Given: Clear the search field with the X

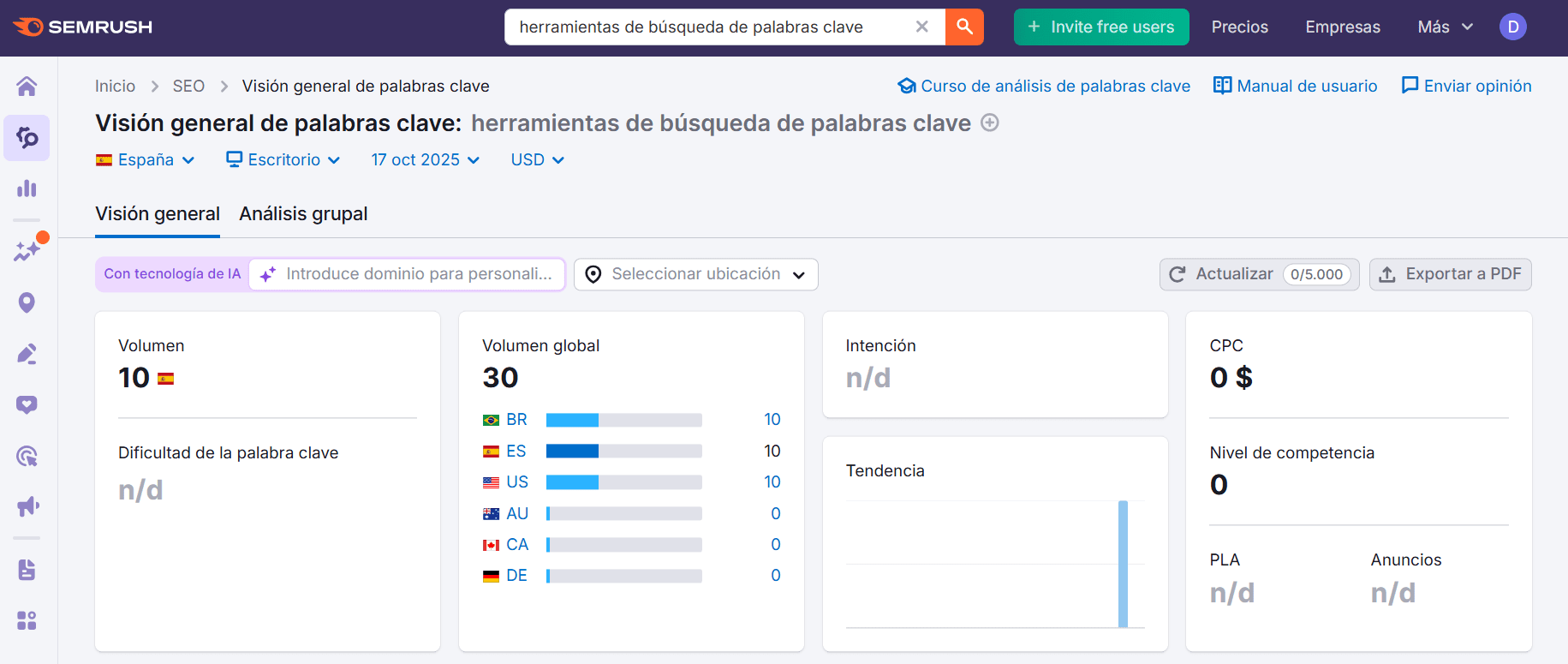Looking at the screenshot, I should click(x=921, y=27).
